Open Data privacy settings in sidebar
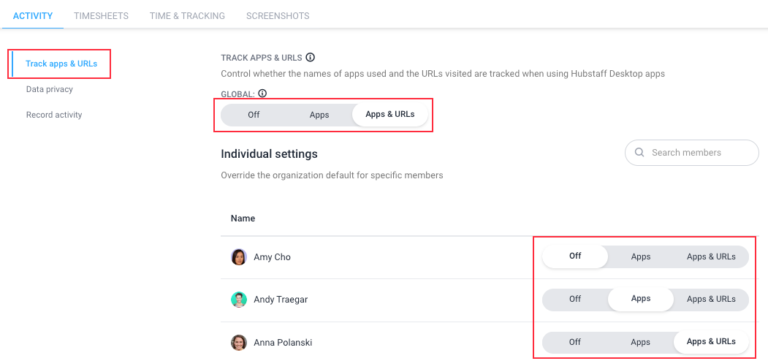 coord(49,89)
